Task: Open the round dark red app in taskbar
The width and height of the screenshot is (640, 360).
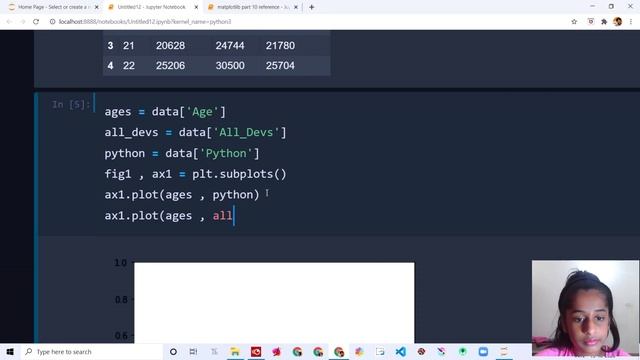Action: point(421,351)
